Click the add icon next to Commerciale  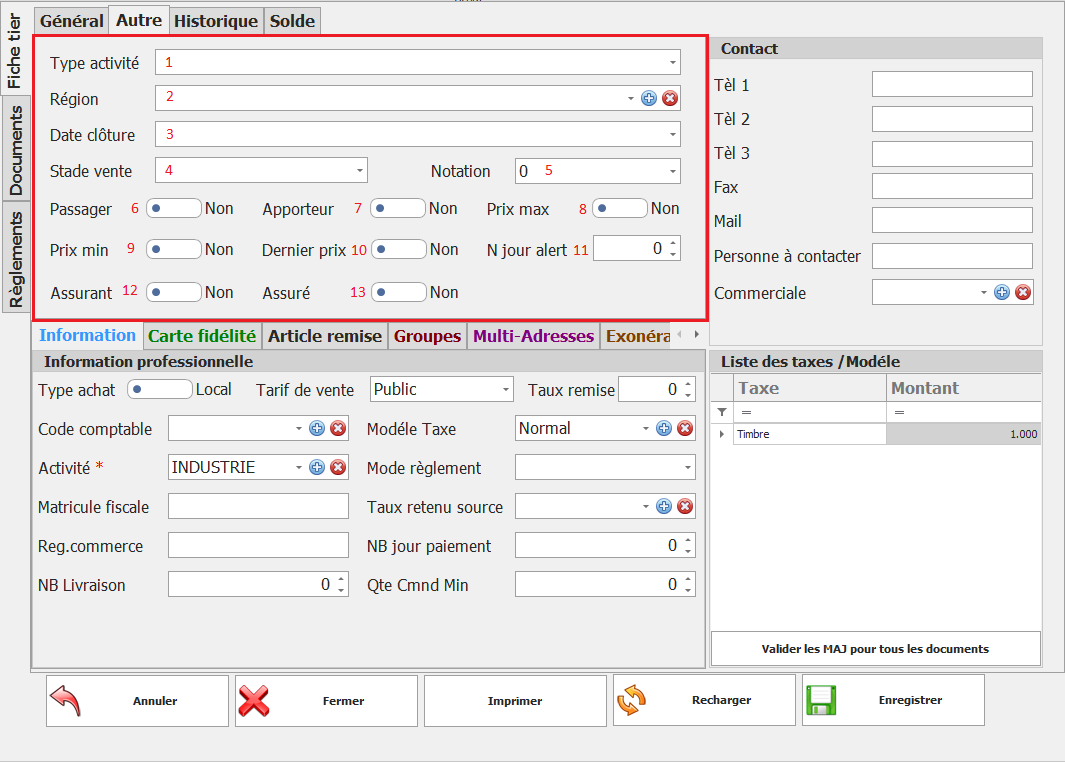point(1002,292)
